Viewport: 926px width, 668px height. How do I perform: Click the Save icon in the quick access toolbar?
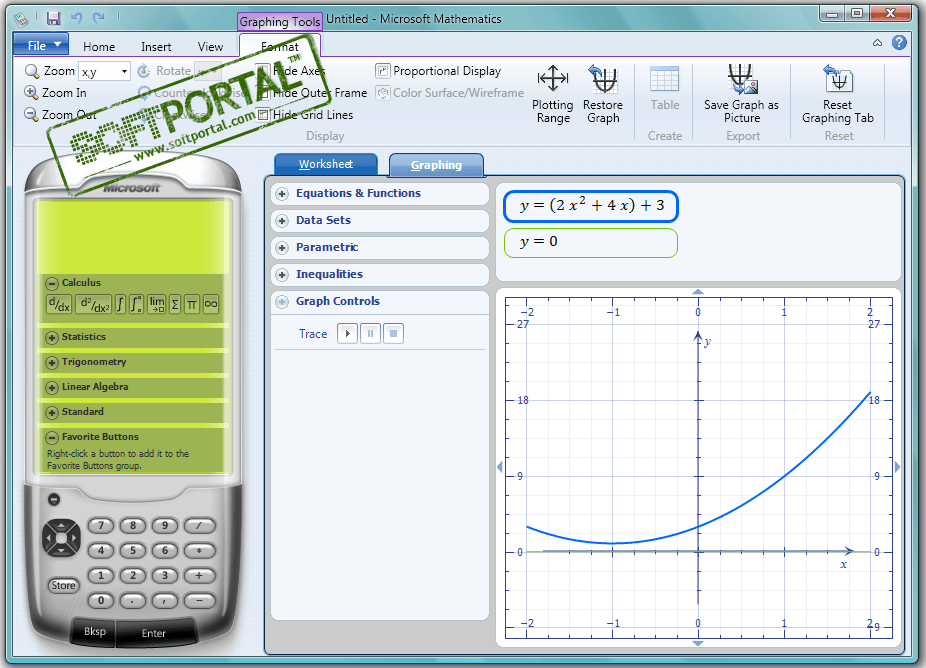(53, 18)
